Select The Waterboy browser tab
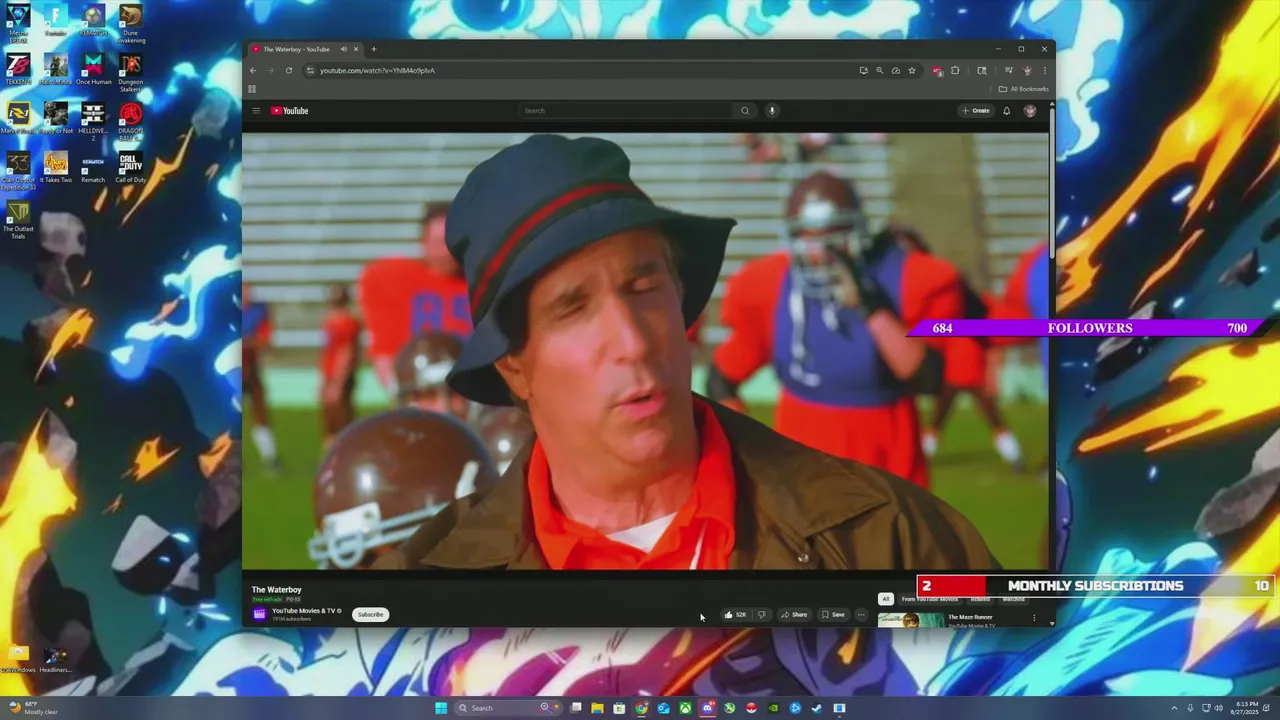Image resolution: width=1280 pixels, height=720 pixels. (306, 49)
